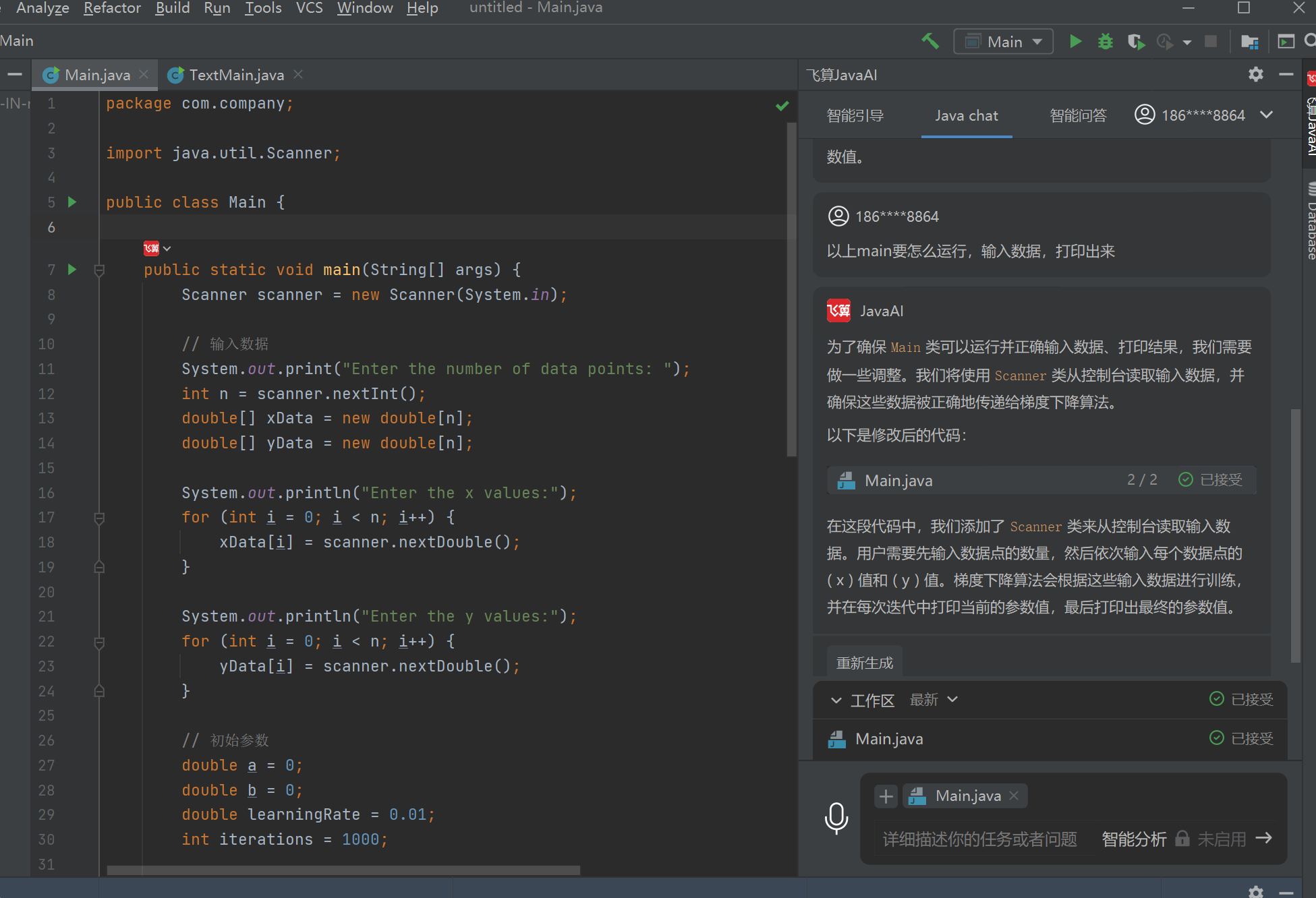Image resolution: width=1316 pixels, height=898 pixels.
Task: Click the editor vertical scrollbar thumb
Action: tap(791, 290)
